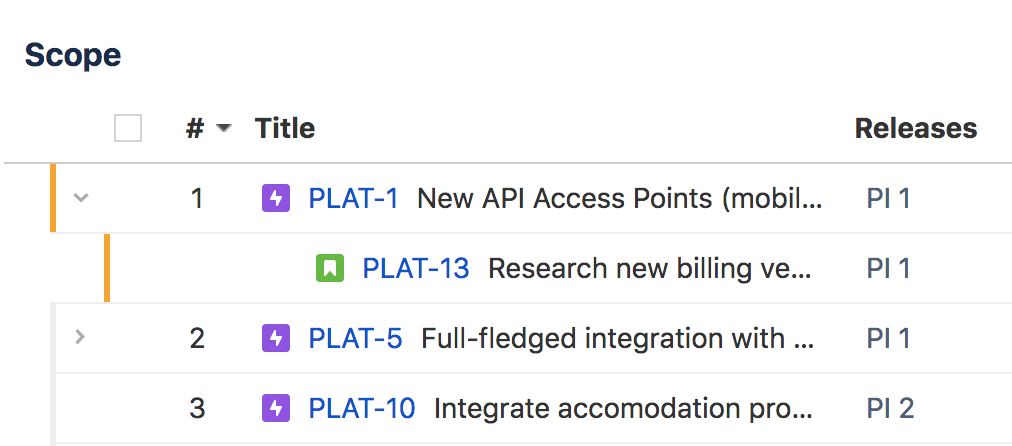Open the PLAT-1 issue link

[353, 198]
